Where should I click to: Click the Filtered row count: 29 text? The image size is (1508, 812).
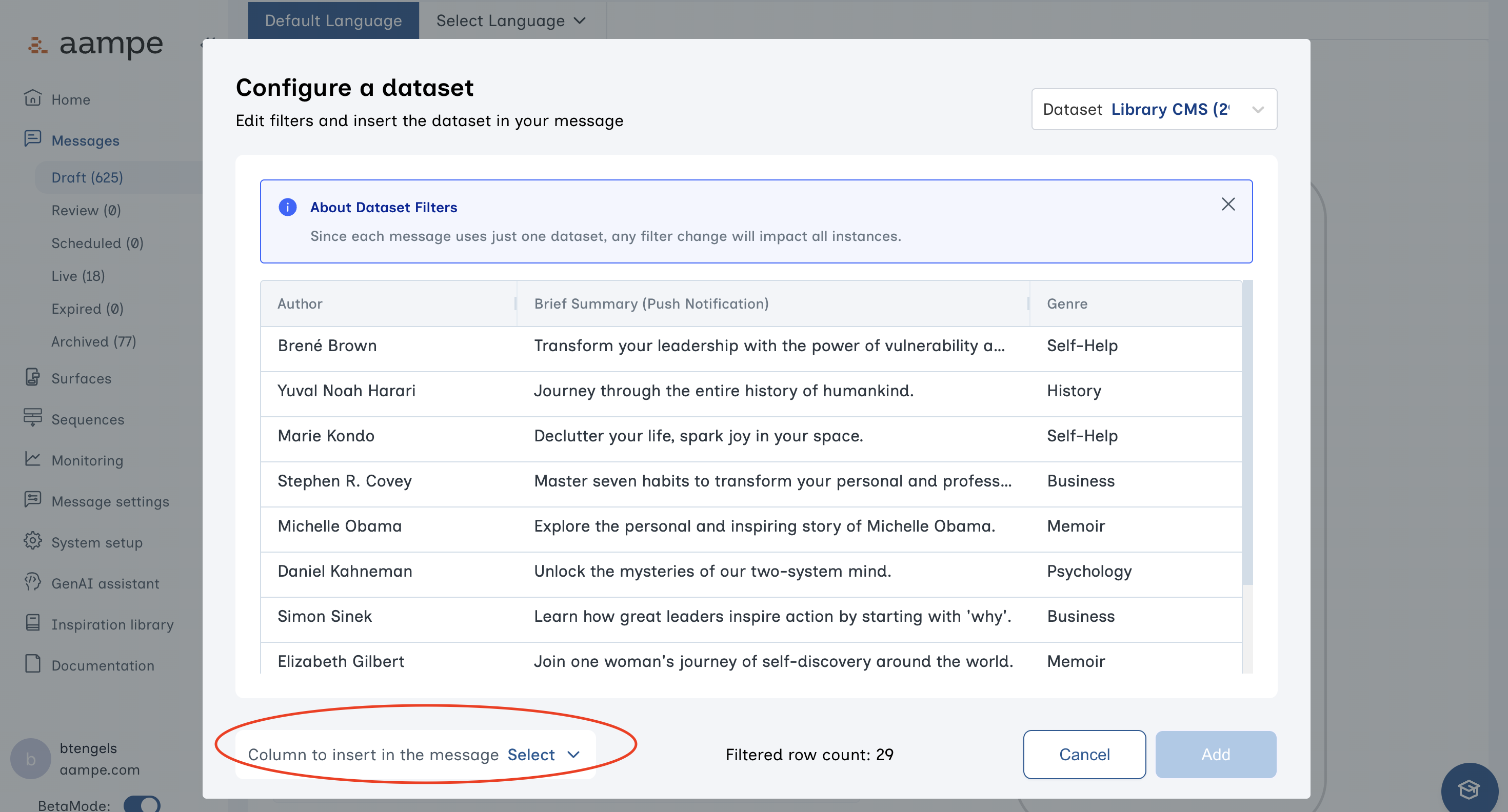coord(809,755)
